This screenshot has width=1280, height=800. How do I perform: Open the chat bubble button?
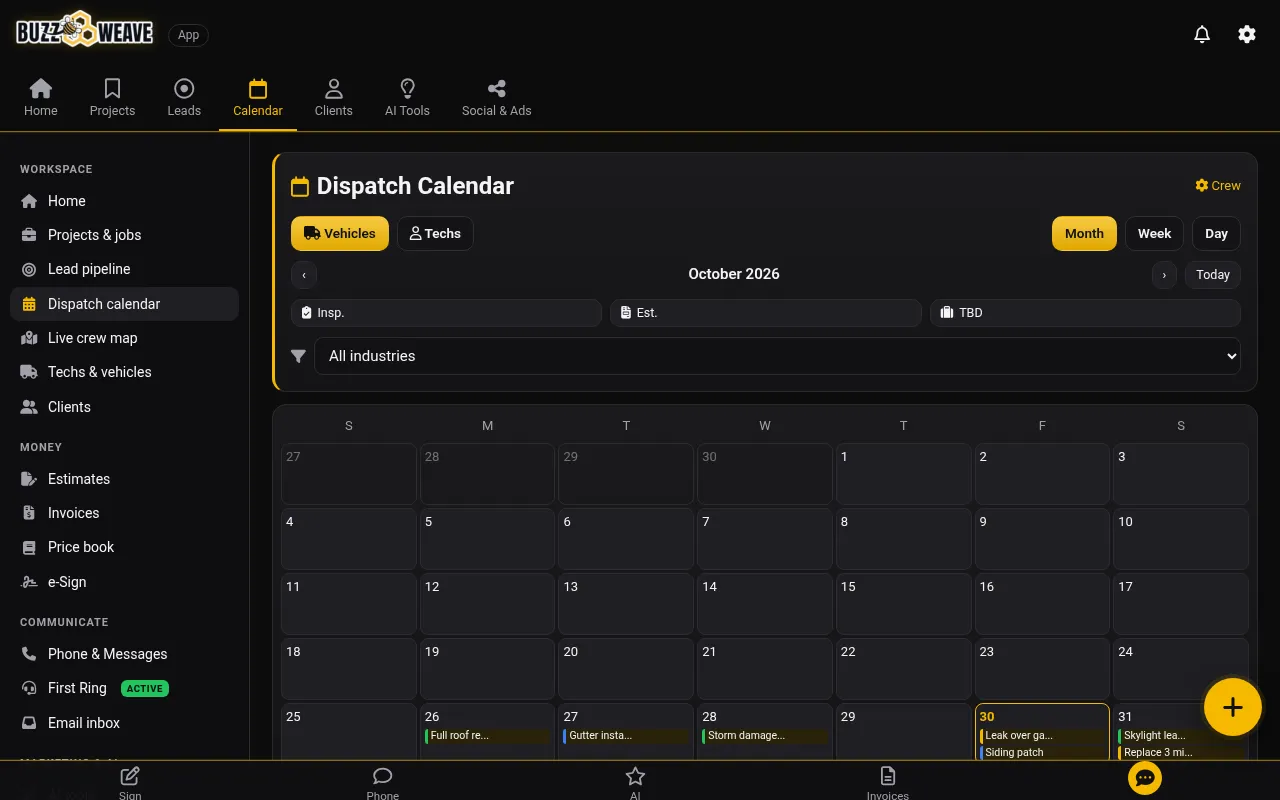1145,778
